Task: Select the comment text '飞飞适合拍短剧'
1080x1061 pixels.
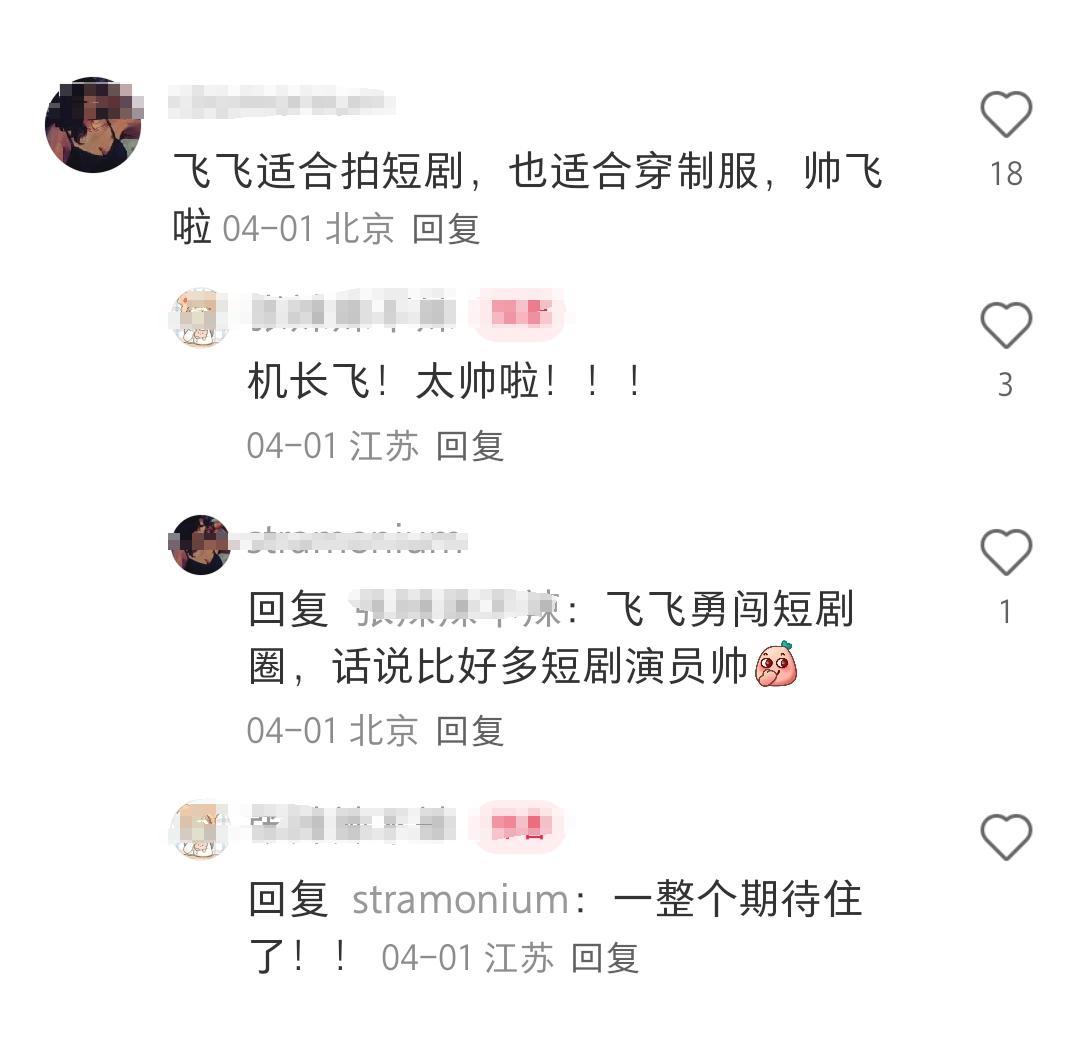Action: click(318, 172)
